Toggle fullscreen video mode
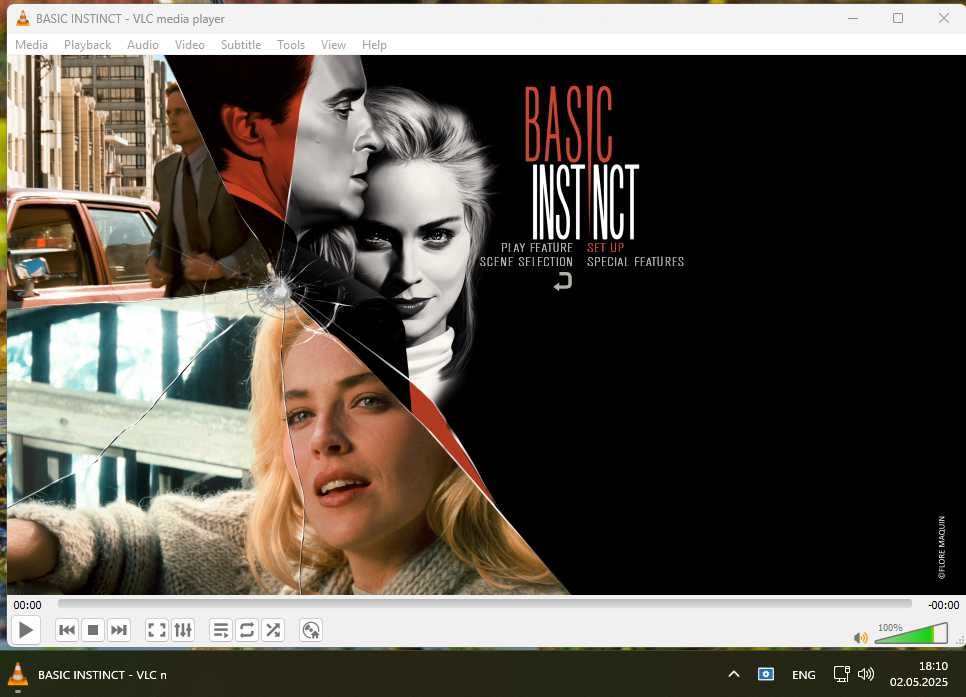Viewport: 966px width, 697px height. pyautogui.click(x=156, y=630)
